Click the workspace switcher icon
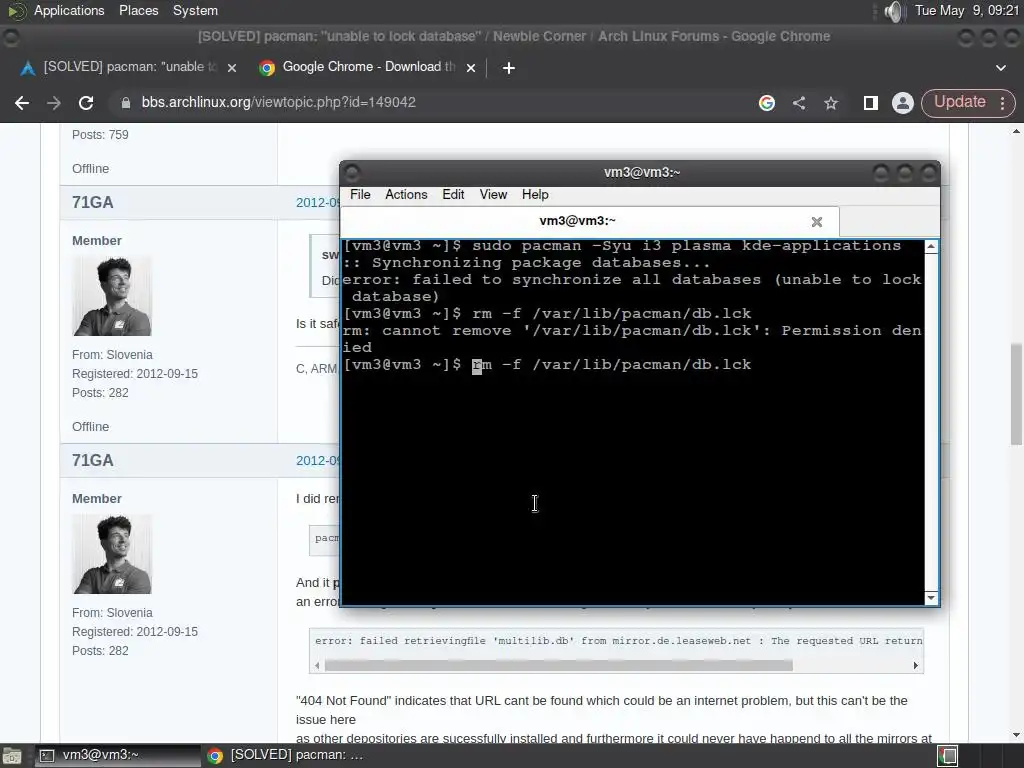The width and height of the screenshot is (1024, 768). (x=947, y=756)
